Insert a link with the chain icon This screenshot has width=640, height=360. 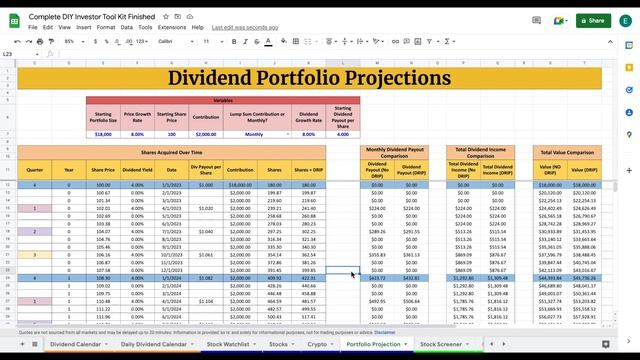point(395,42)
